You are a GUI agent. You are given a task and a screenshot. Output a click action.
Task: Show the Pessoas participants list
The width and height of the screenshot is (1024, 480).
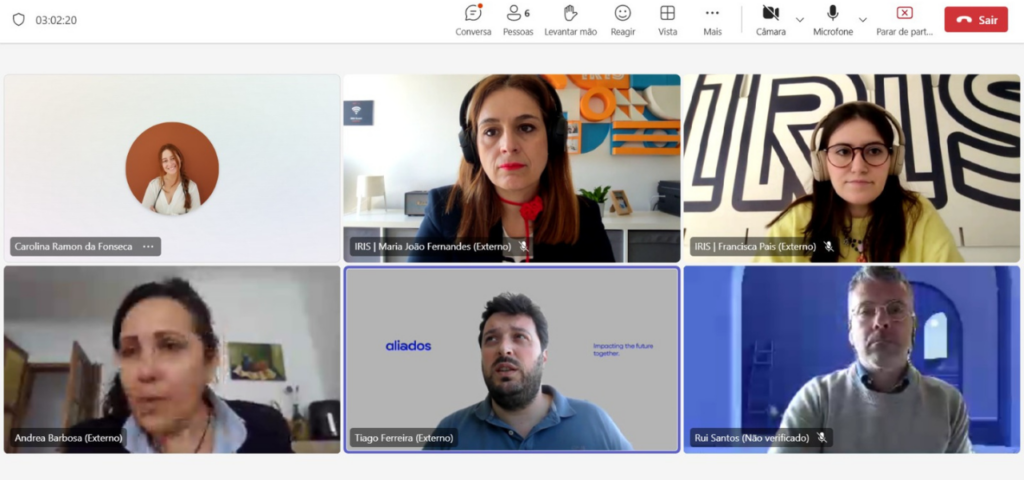[517, 19]
